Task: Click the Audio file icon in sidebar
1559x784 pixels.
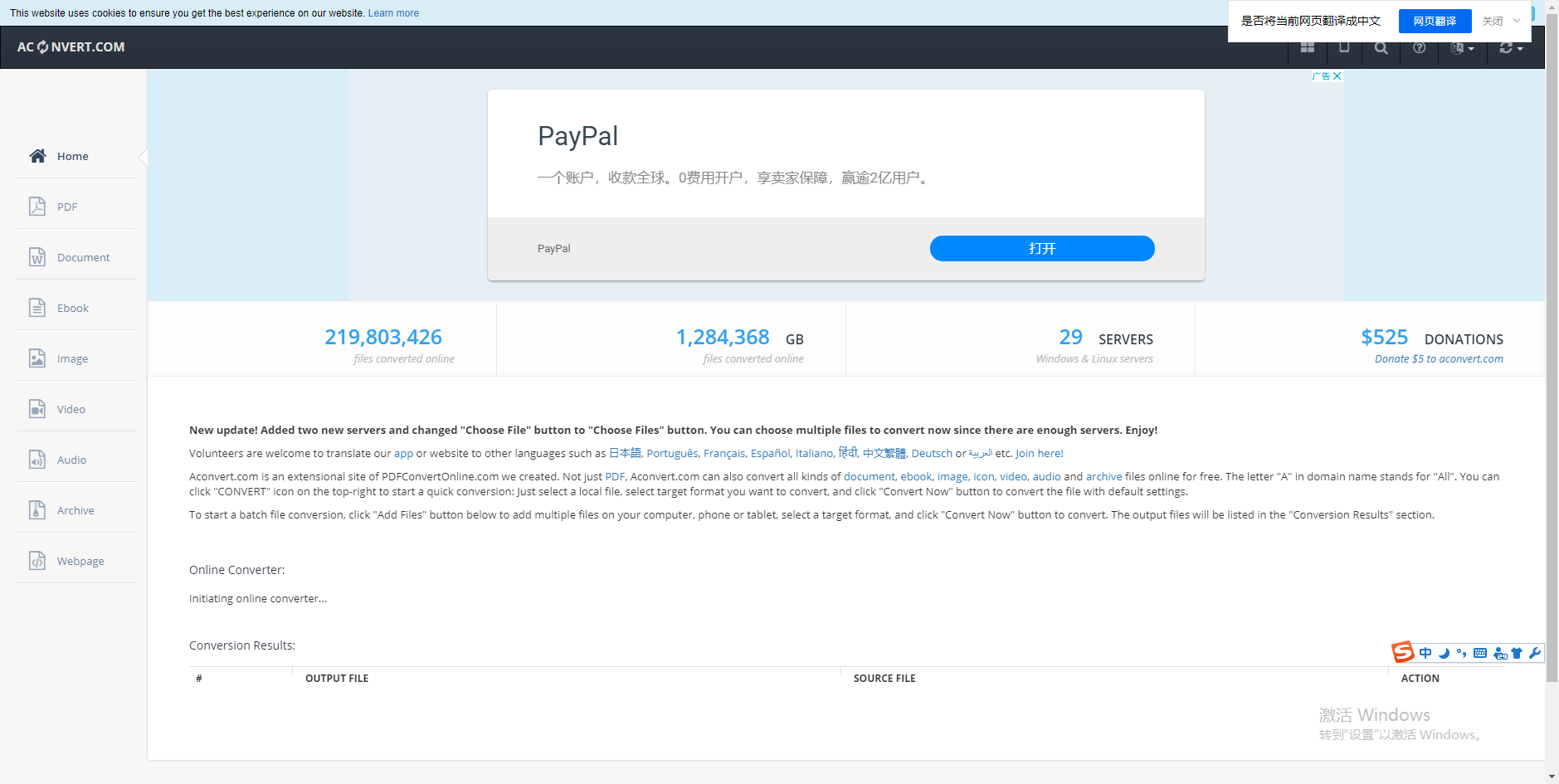Action: [37, 460]
